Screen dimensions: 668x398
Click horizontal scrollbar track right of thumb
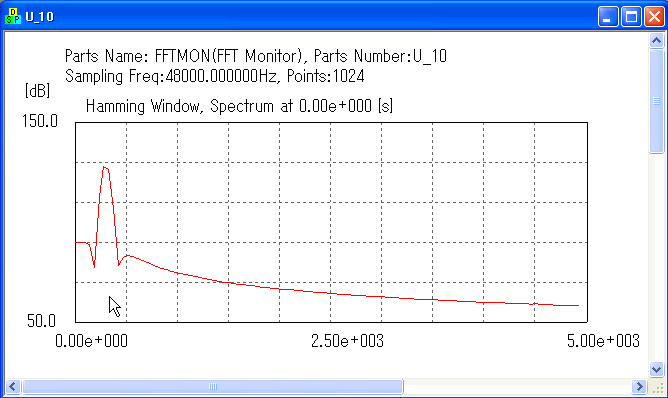[x=517, y=386]
